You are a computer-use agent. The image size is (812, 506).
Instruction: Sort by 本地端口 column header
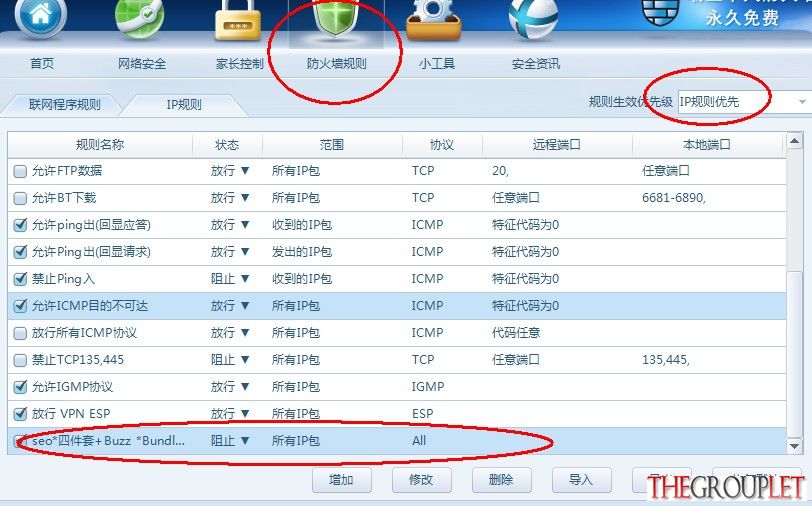point(707,144)
